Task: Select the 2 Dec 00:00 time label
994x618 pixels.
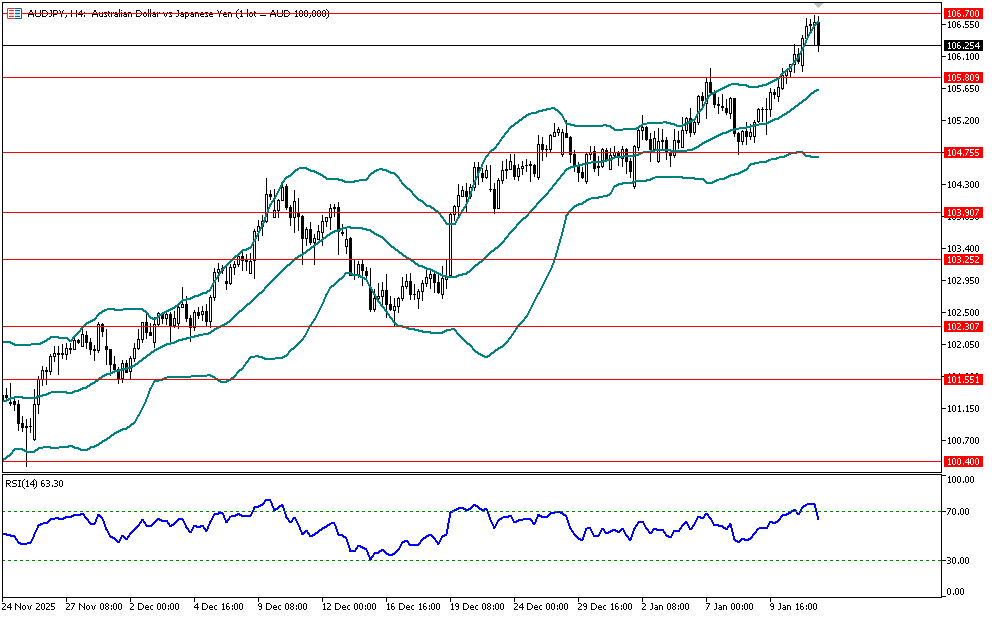Action: point(155,606)
